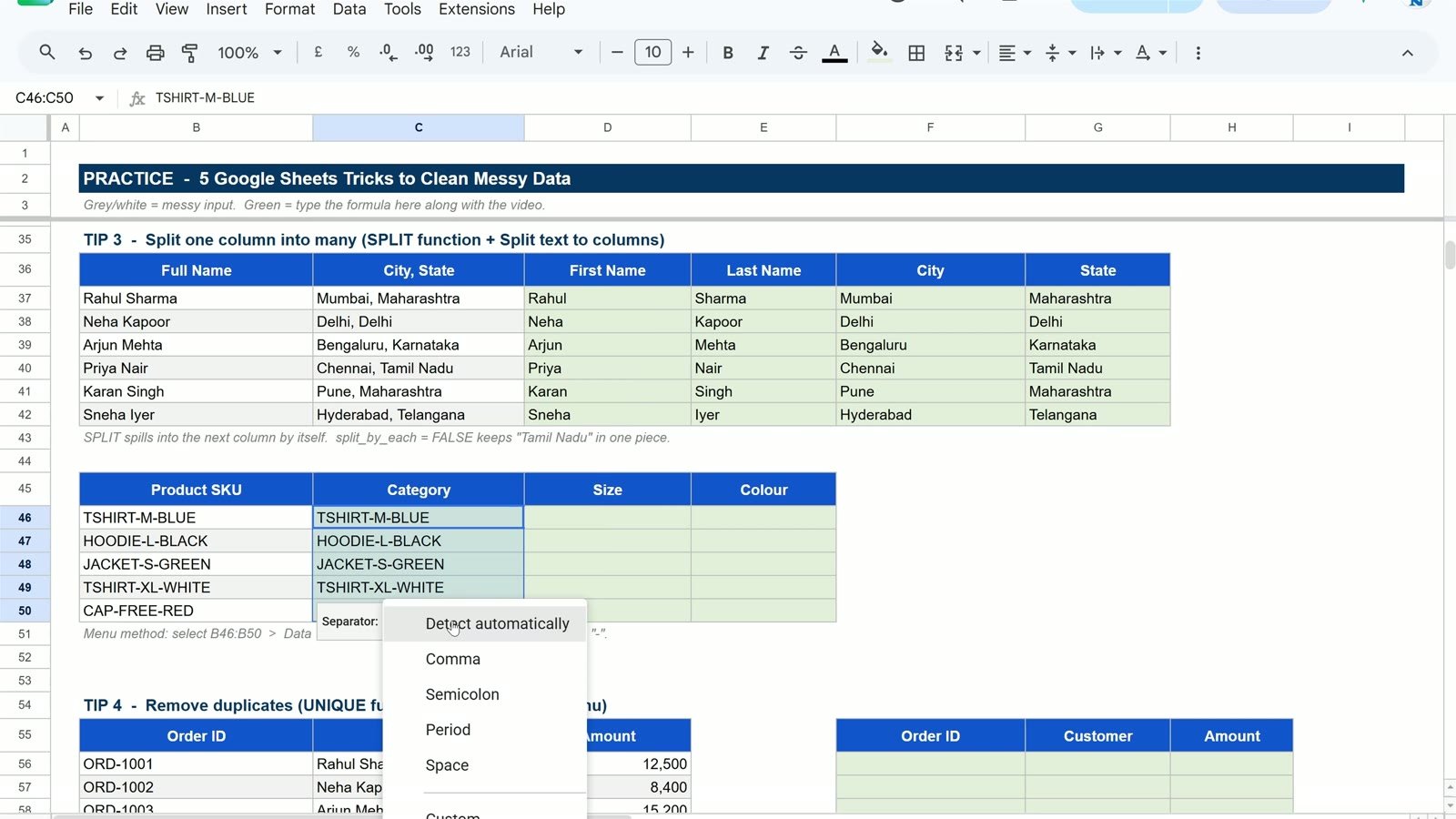This screenshot has width=1456, height=819.
Task: Decrease font size with minus
Action: (x=617, y=53)
